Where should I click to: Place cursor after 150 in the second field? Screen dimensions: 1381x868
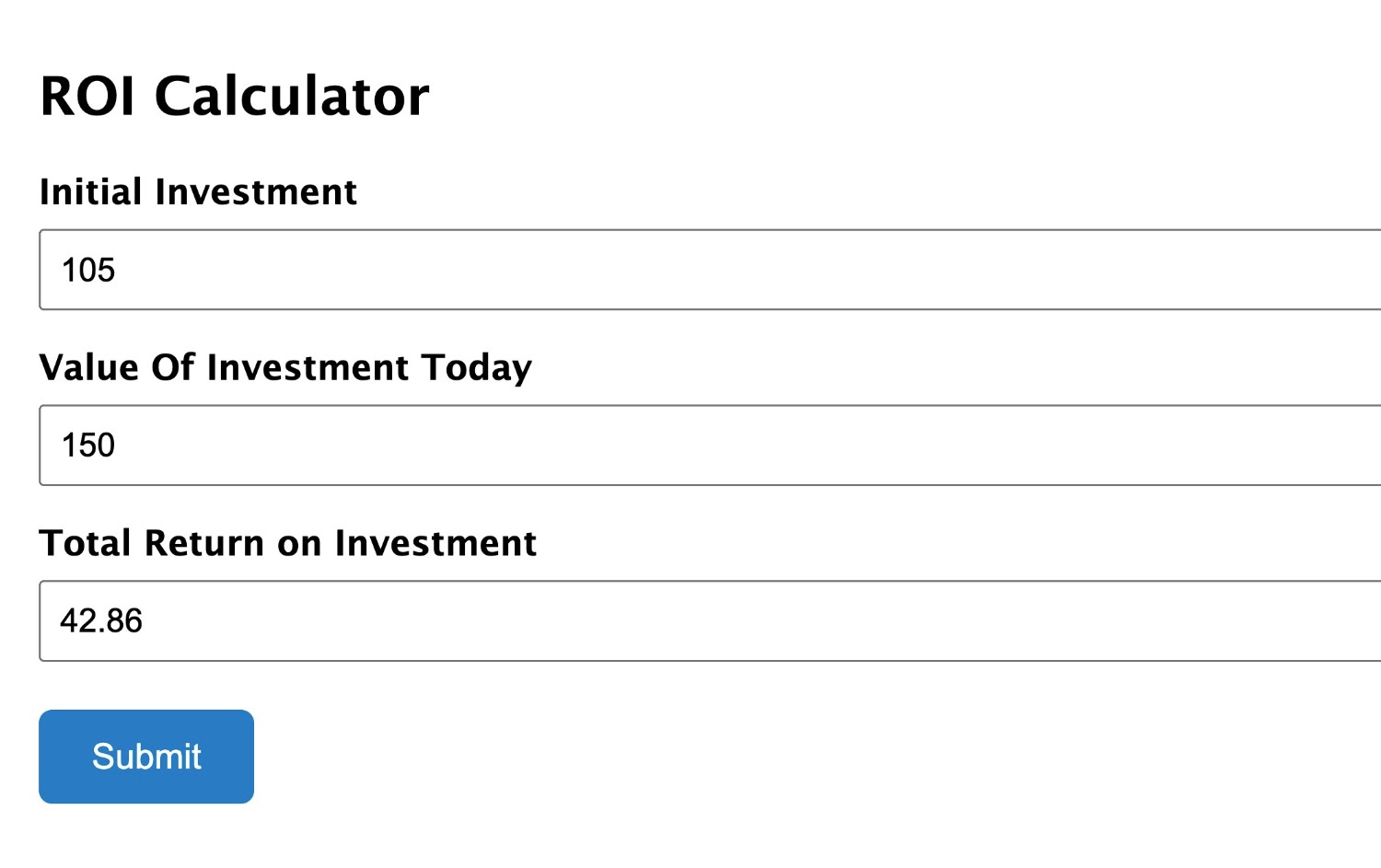[x=120, y=446]
